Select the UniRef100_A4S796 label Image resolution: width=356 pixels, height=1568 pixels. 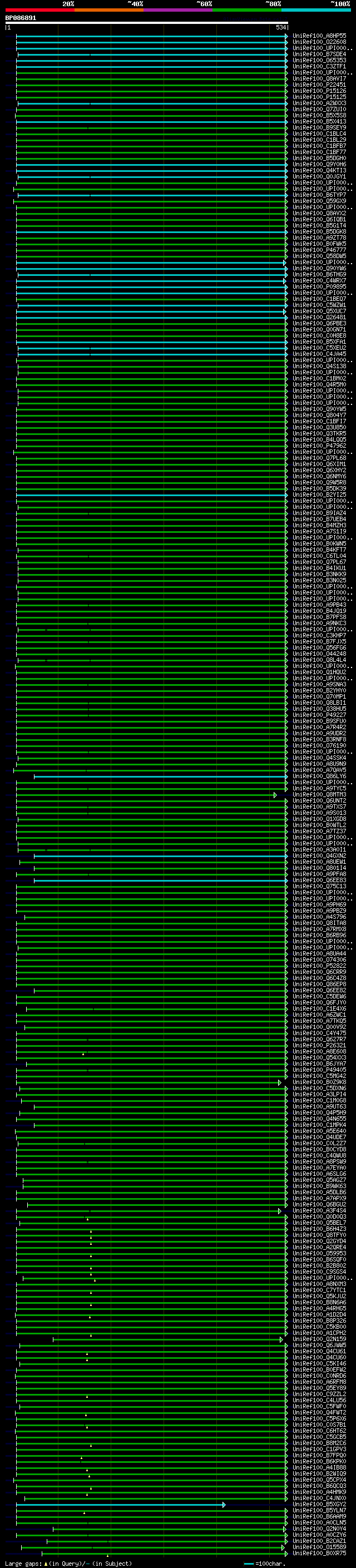click(x=319, y=917)
